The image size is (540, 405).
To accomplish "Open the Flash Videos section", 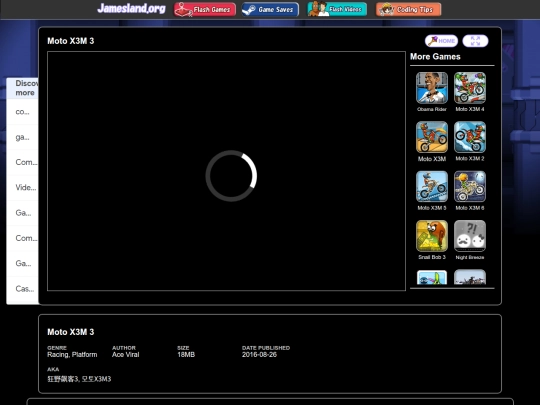I will 337,9.
